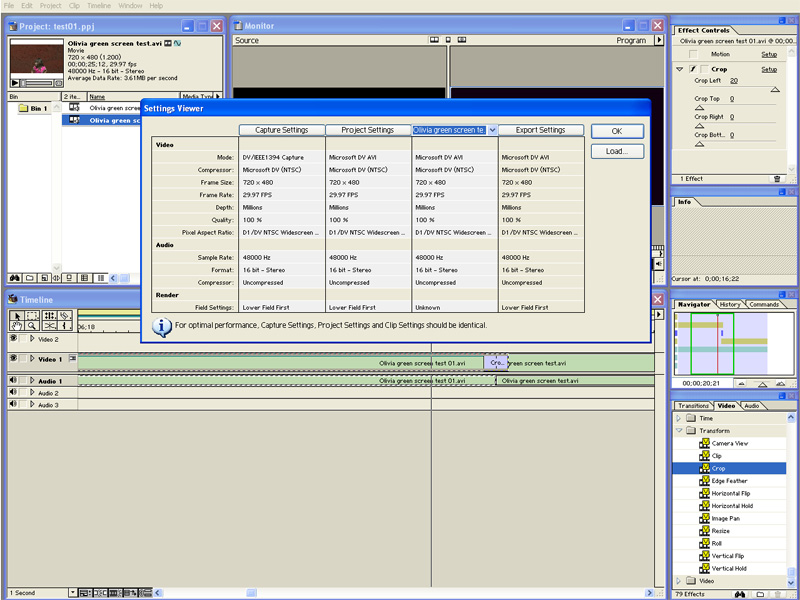Select the In Point tool
The image size is (800, 600).
(65, 326)
